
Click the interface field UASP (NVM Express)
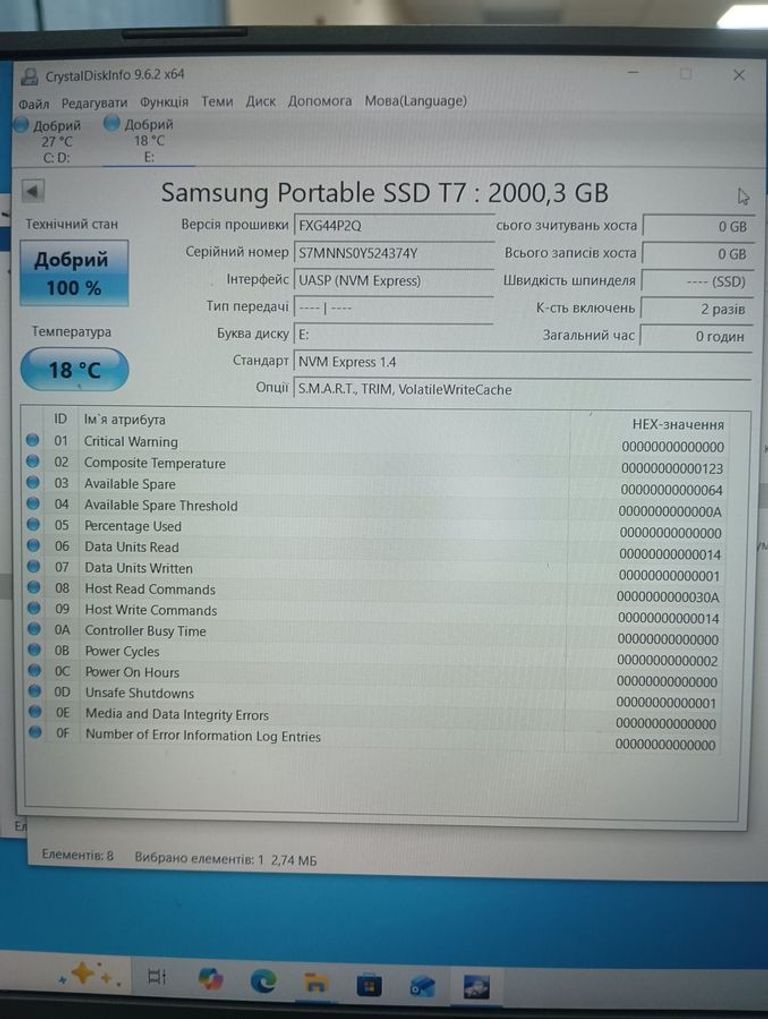click(394, 280)
